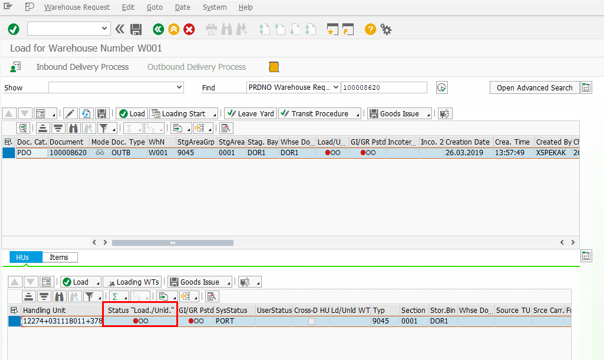Select the PDO document row selector

pyautogui.click(x=9, y=153)
